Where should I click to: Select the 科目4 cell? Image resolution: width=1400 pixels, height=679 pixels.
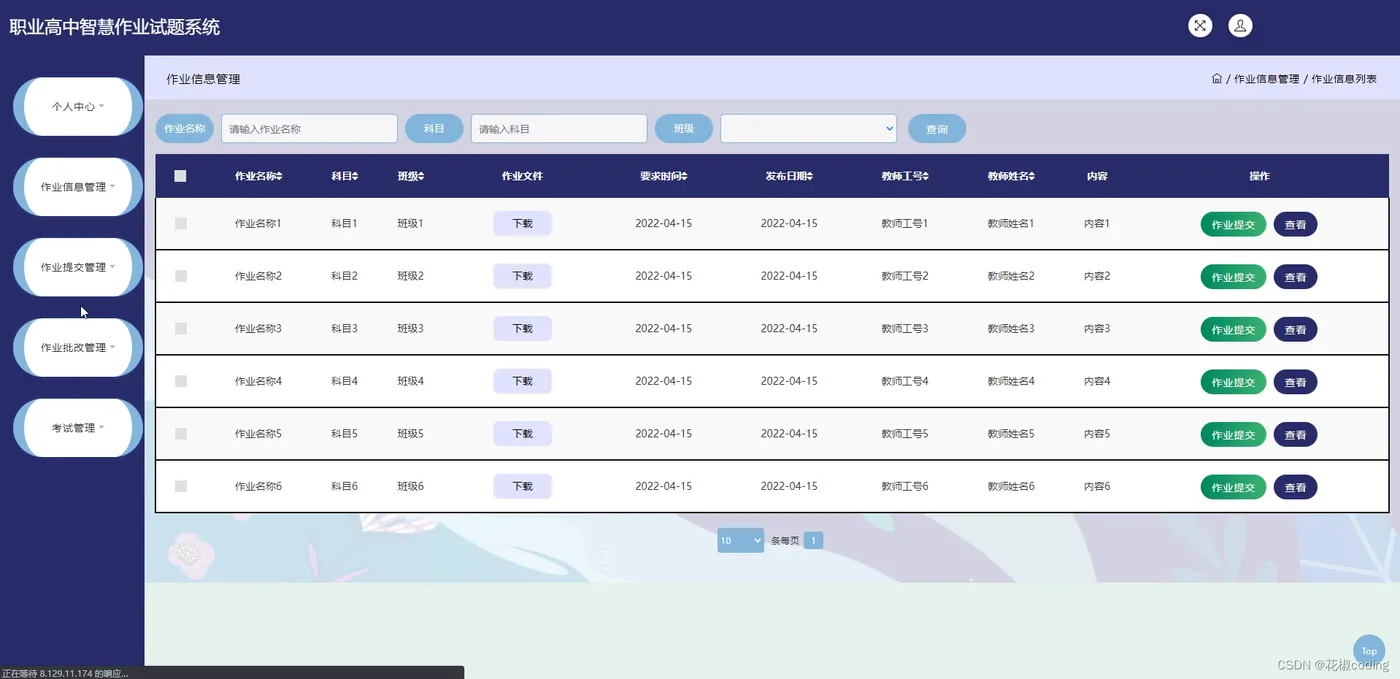point(344,381)
